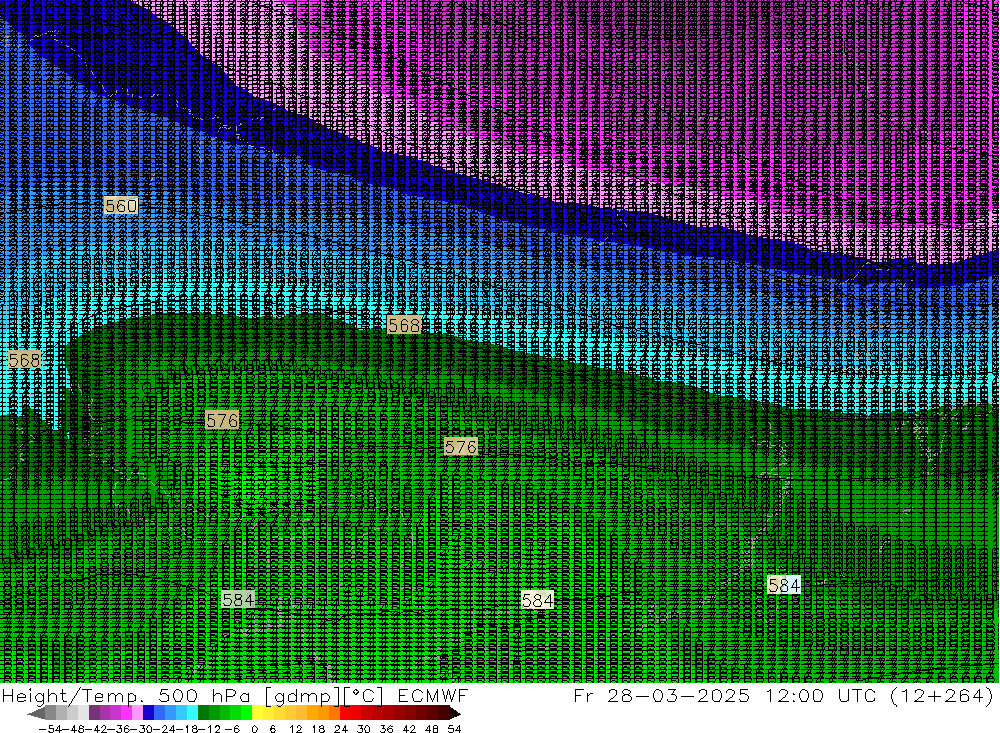Click the dark maroon right arrow of scale

pos(455,714)
